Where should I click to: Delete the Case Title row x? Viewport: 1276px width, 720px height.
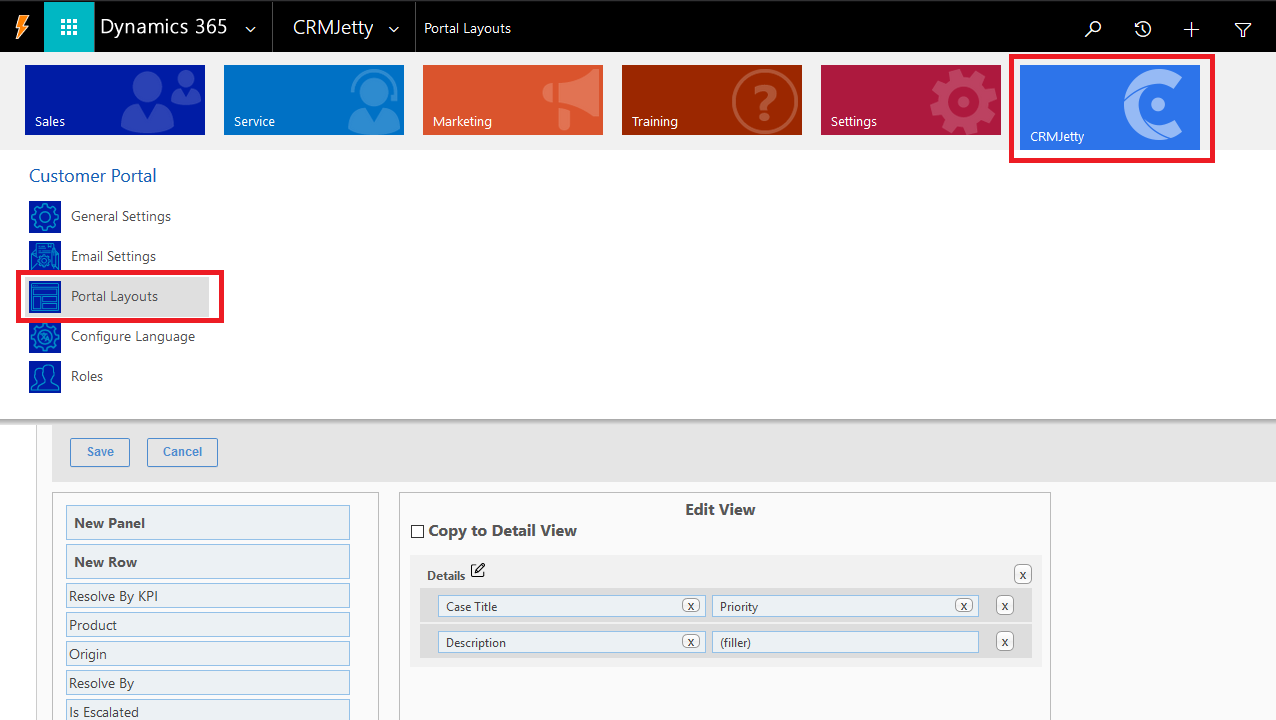(x=1005, y=606)
